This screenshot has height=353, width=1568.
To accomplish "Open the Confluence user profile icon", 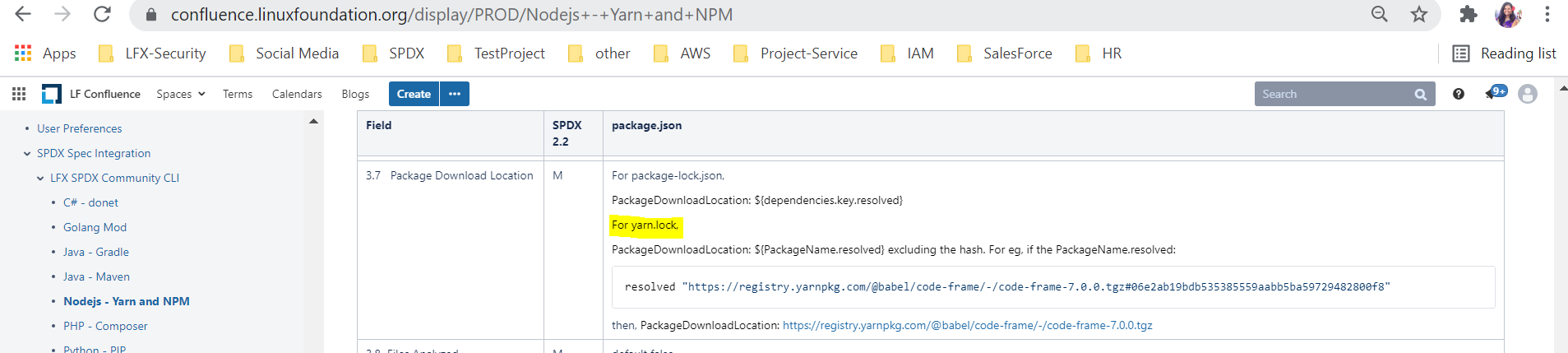I will click(x=1528, y=94).
